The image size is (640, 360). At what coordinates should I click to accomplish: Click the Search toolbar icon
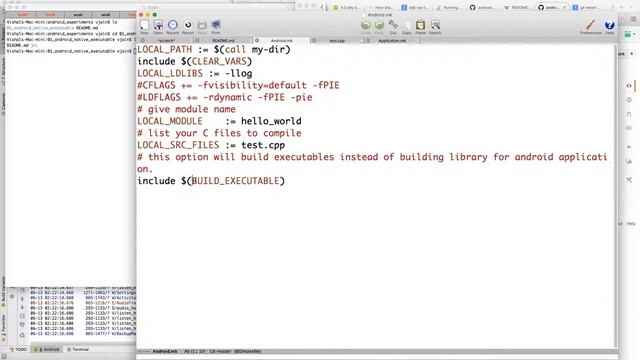(x=435, y=27)
